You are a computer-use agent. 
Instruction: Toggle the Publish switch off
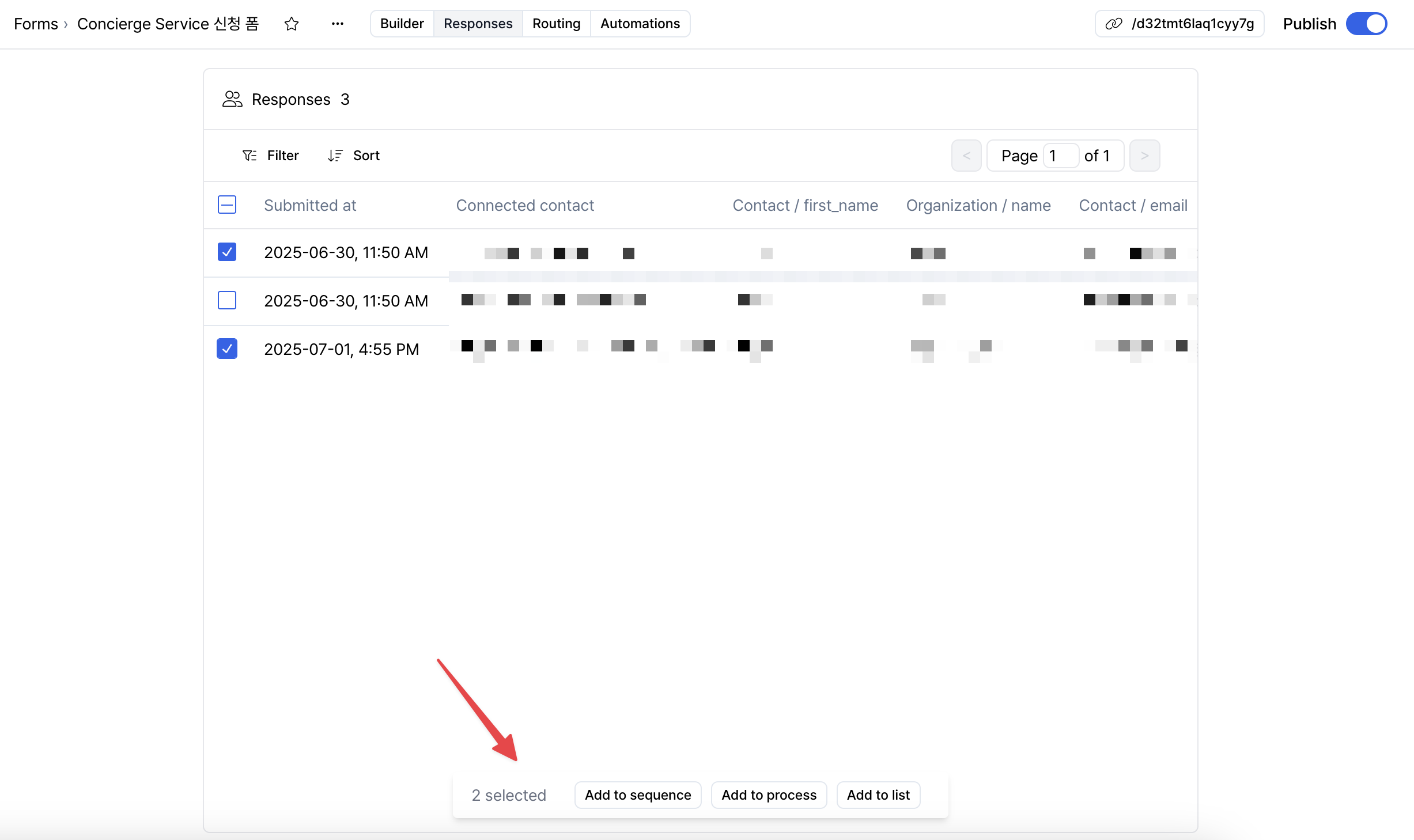pos(1366,24)
